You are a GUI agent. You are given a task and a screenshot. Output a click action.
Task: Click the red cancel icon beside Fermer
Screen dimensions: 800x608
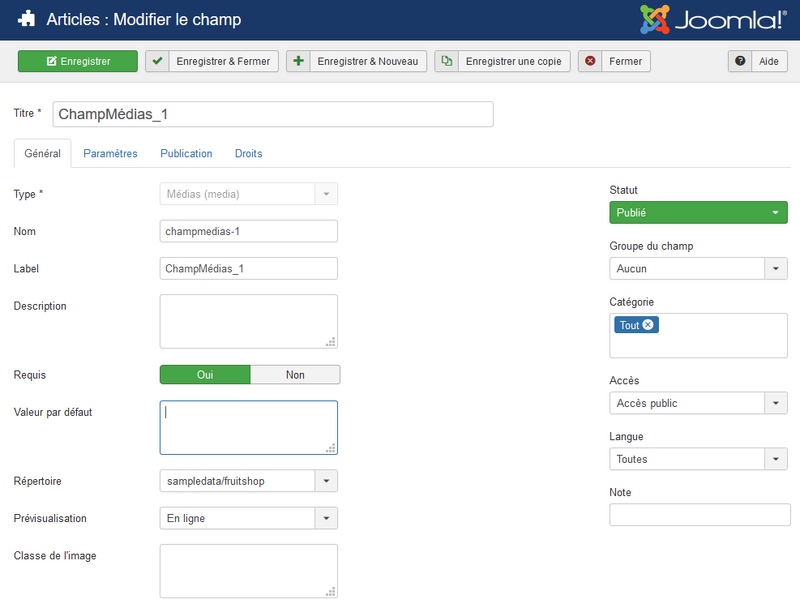click(x=590, y=61)
